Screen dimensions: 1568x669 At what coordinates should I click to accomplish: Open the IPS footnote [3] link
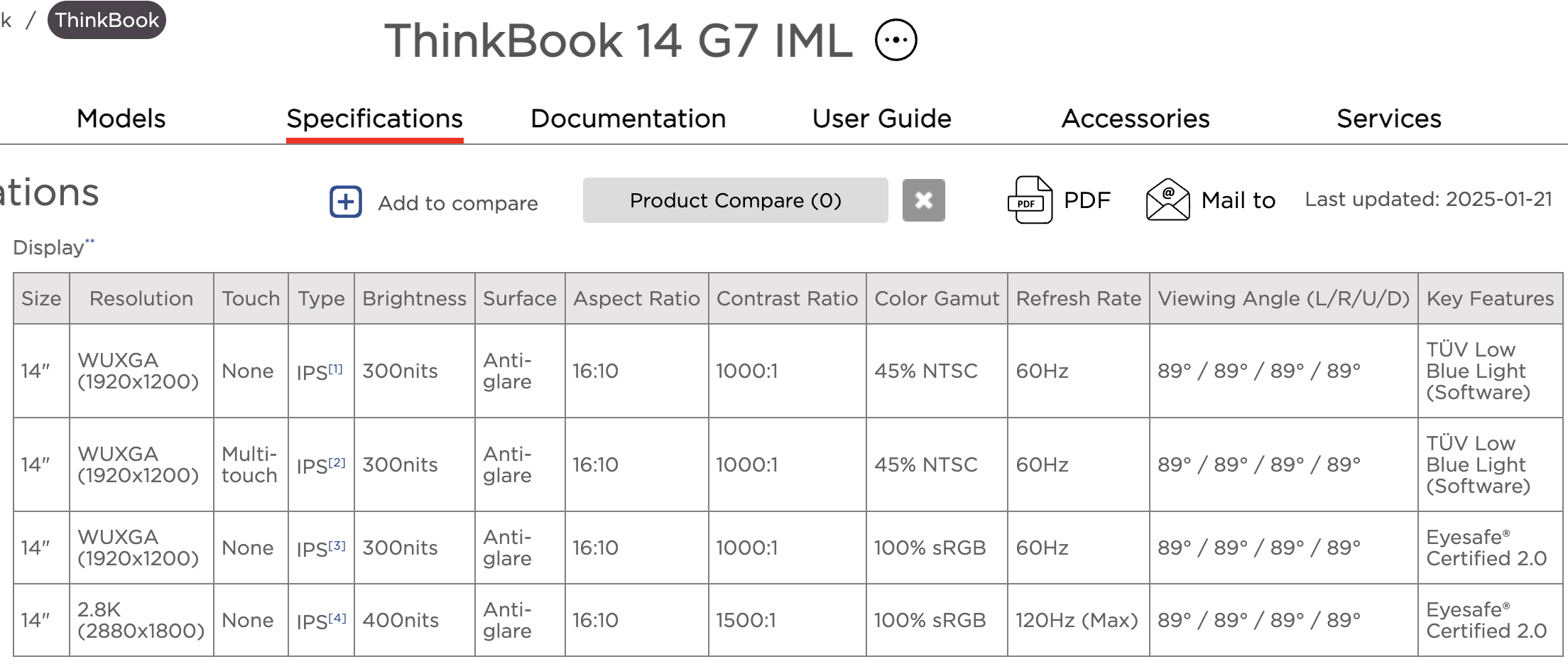coord(337,545)
